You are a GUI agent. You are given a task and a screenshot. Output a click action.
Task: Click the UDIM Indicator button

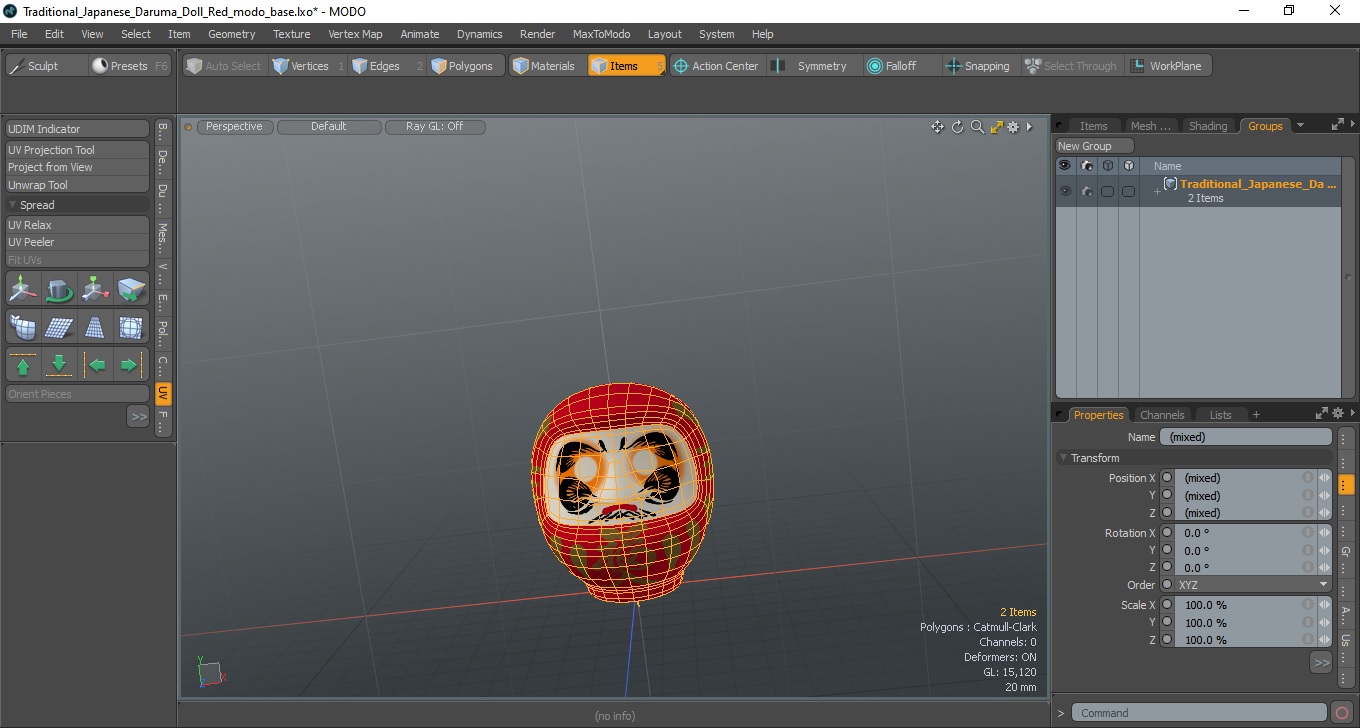coord(78,129)
